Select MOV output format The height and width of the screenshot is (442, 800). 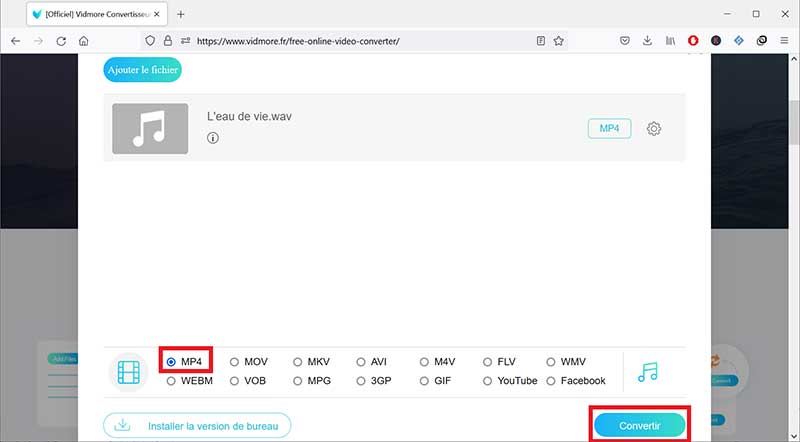click(x=234, y=362)
